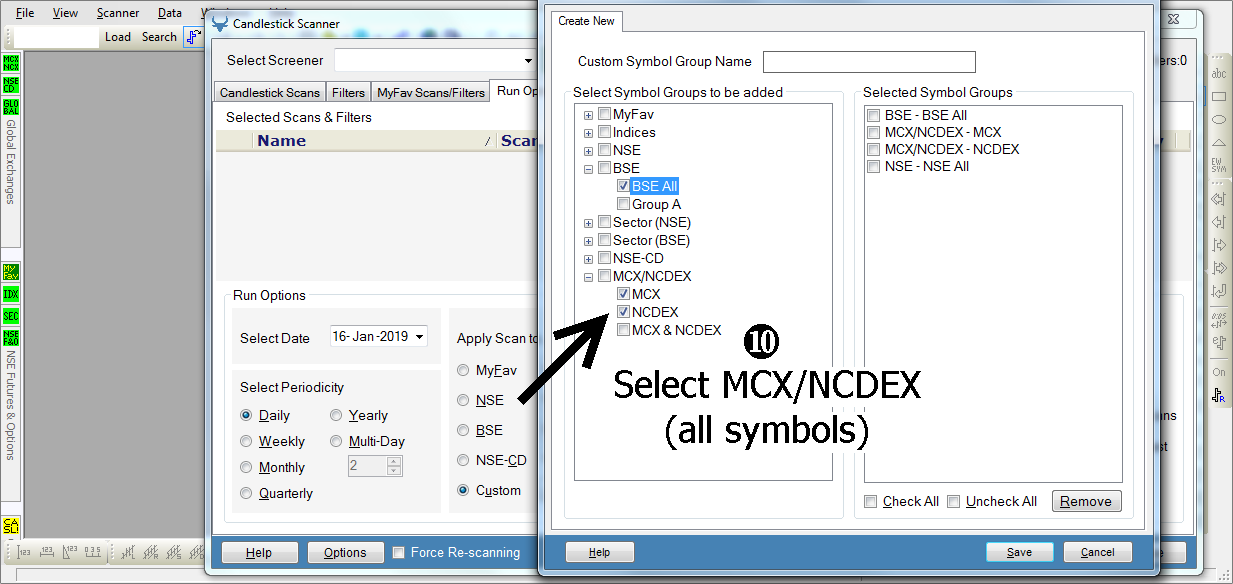The width and height of the screenshot is (1233, 584).
Task: Select the 0 3 5 ruler tool
Action: pos(93,551)
